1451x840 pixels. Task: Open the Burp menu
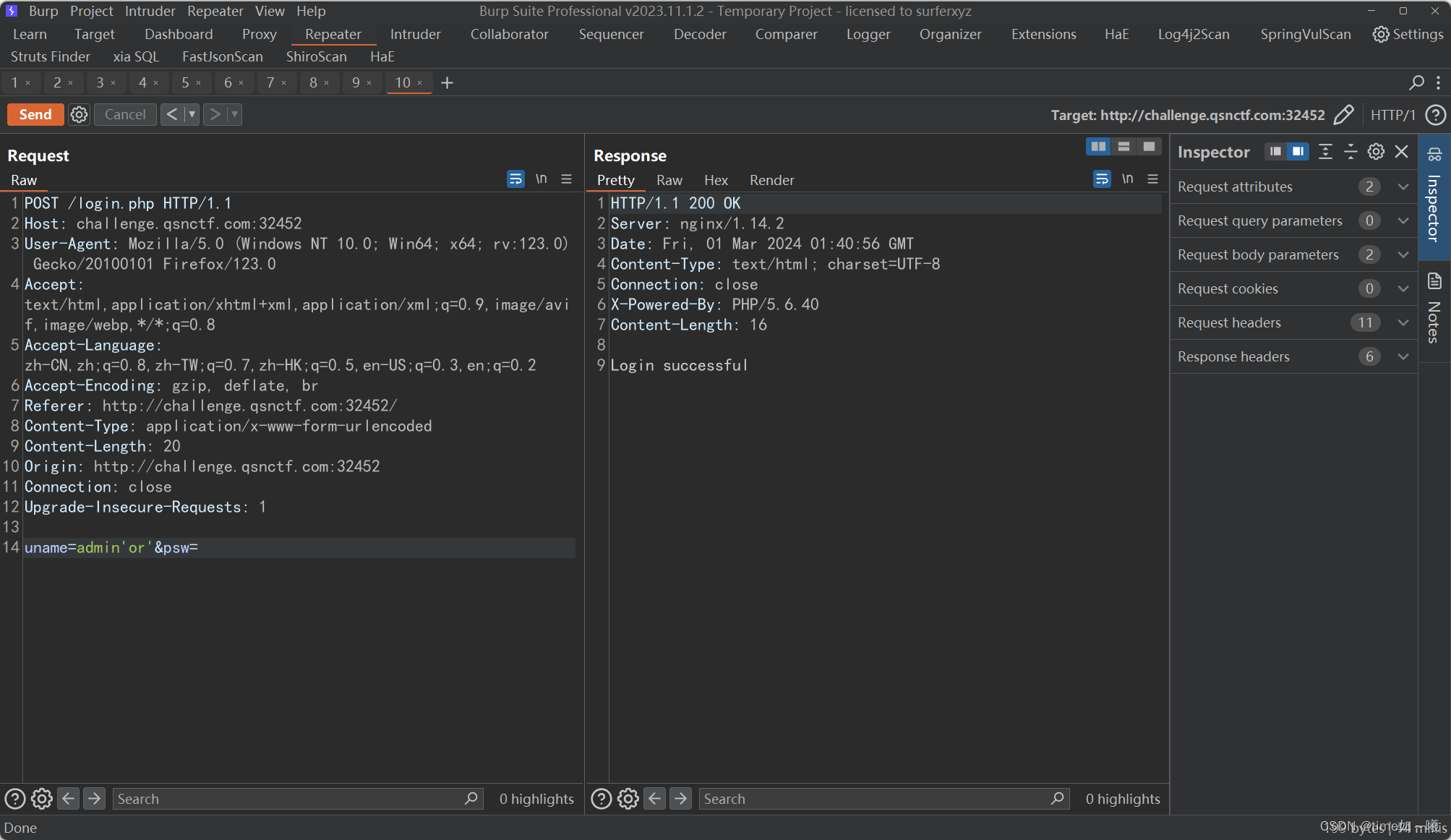43,11
